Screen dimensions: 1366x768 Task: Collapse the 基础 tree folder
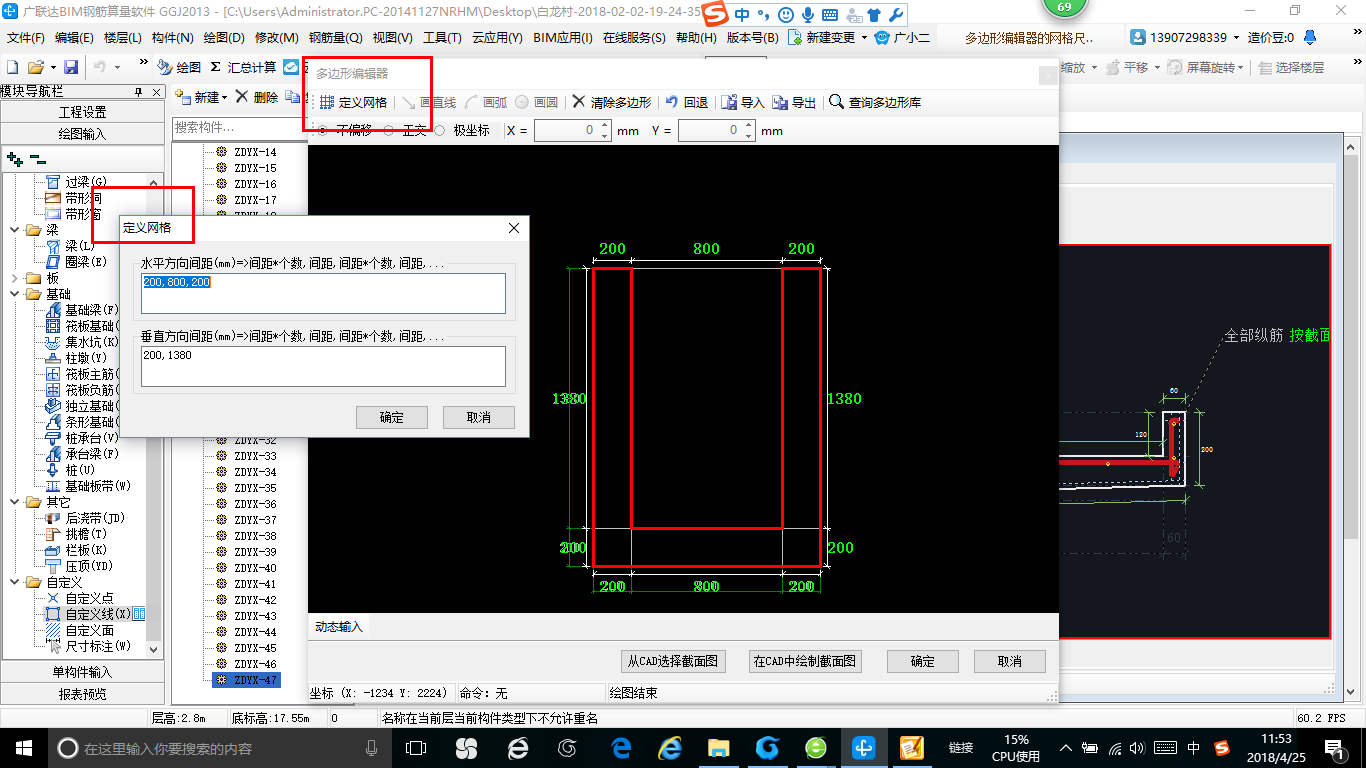tap(15, 294)
